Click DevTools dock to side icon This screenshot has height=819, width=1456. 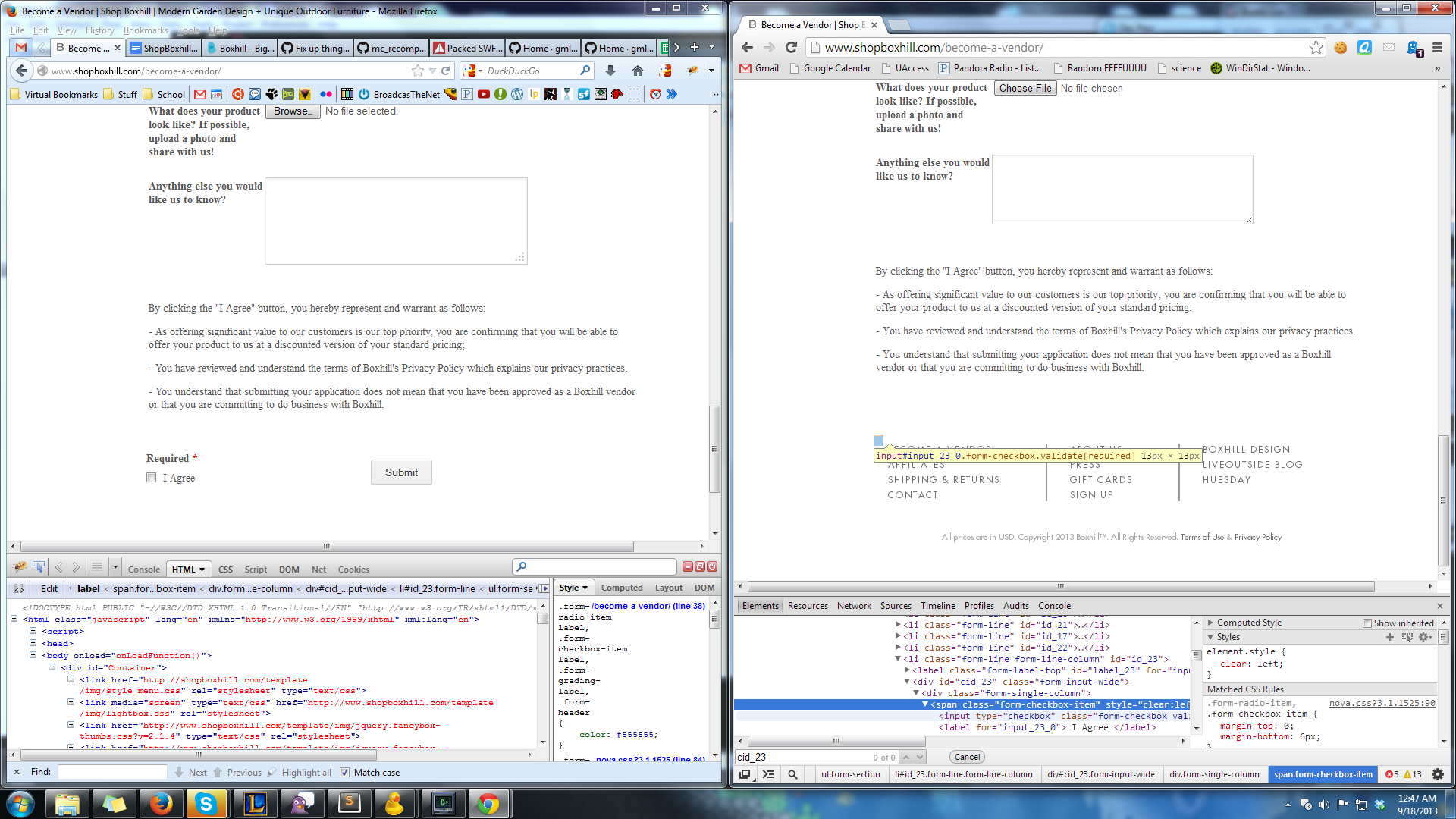coord(745,774)
